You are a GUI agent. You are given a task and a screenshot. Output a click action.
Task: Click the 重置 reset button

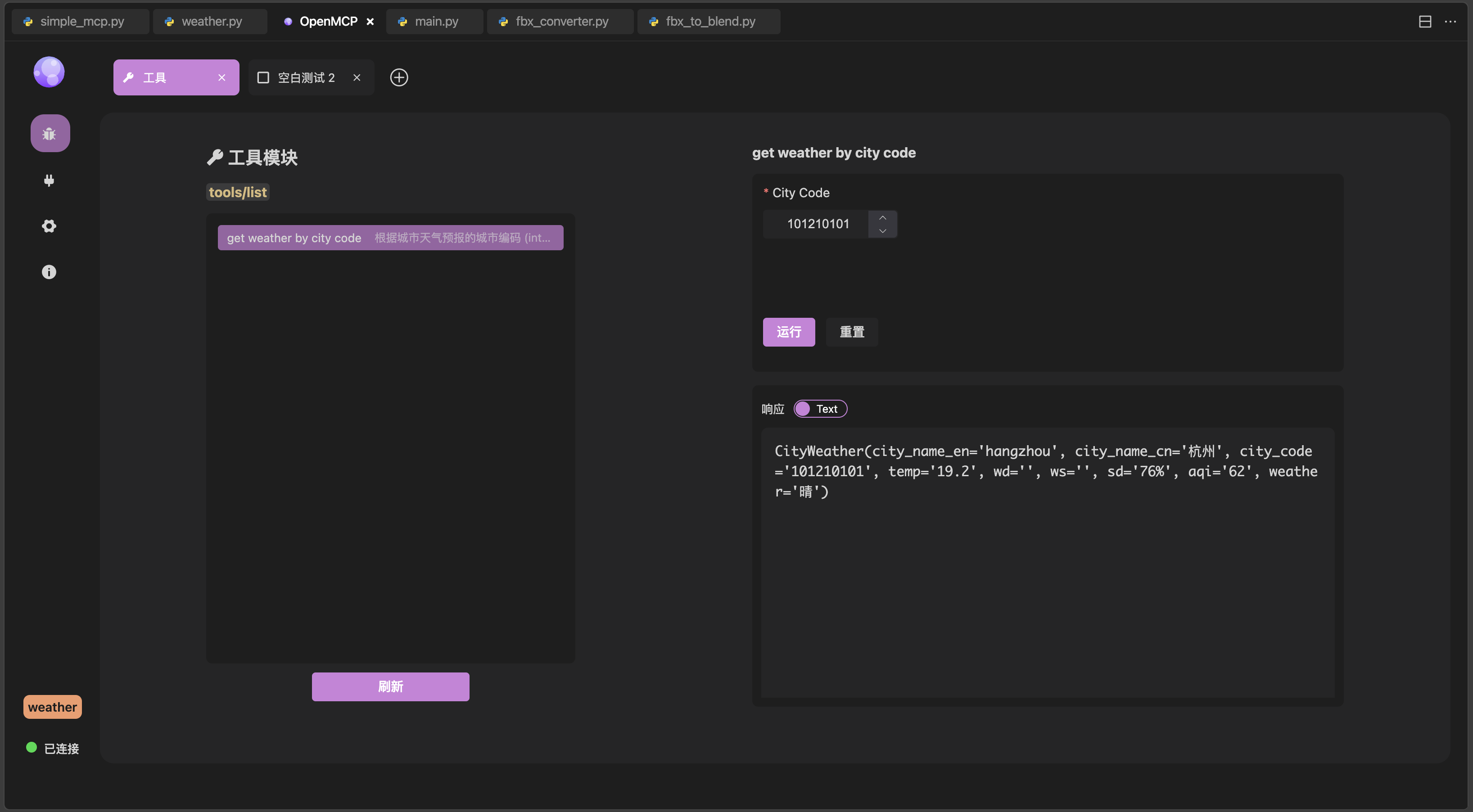click(851, 332)
